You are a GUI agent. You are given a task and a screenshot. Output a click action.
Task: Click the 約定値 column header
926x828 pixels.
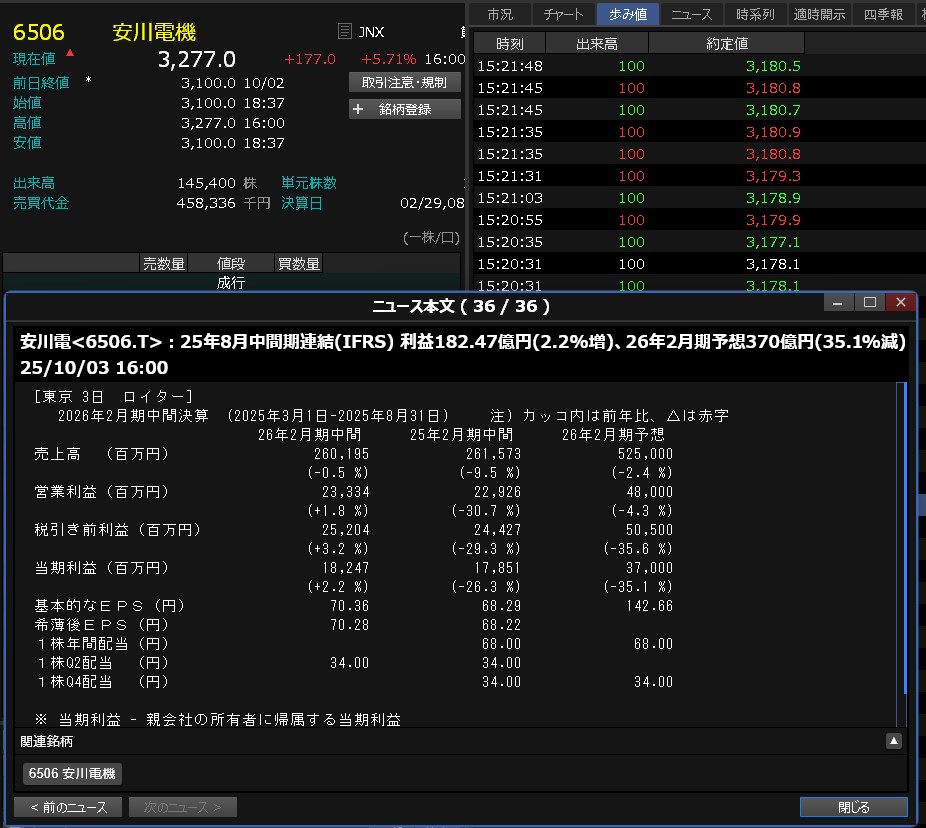point(726,43)
